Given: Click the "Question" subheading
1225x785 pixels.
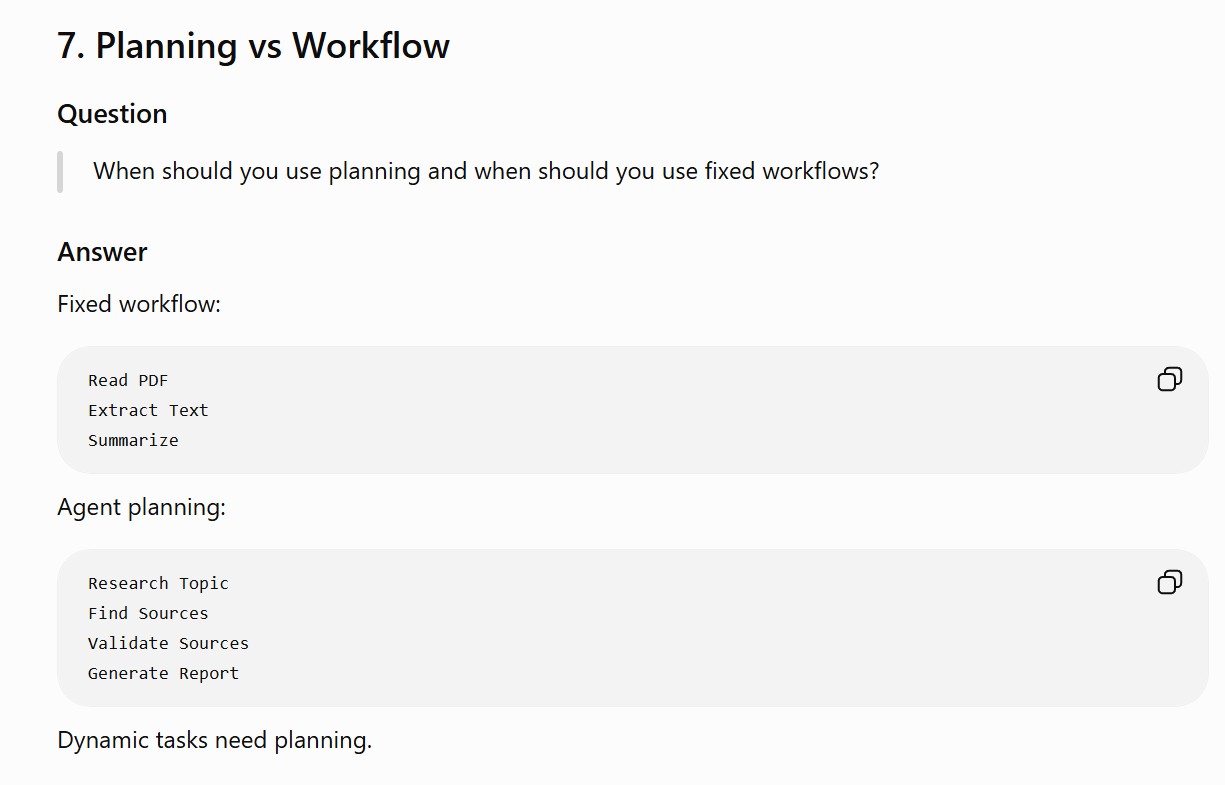Looking at the screenshot, I should [x=112, y=114].
